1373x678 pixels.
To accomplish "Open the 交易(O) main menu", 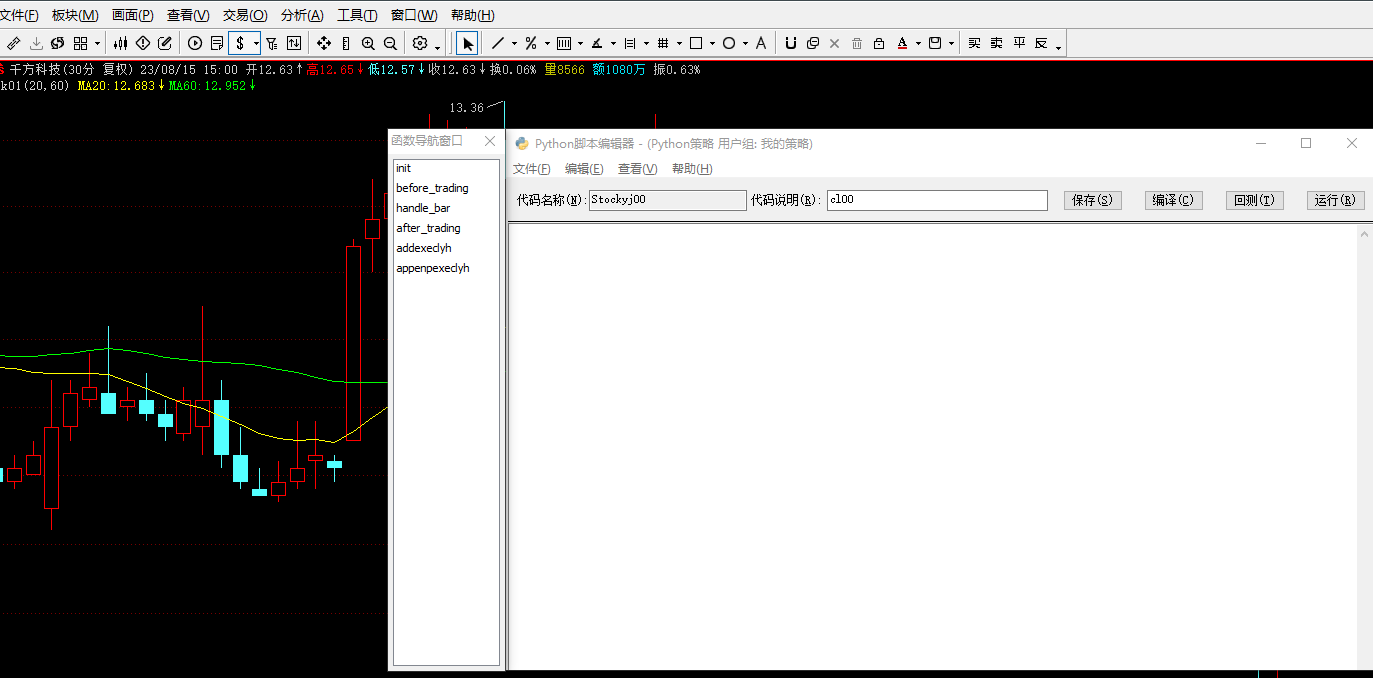I will pos(245,15).
